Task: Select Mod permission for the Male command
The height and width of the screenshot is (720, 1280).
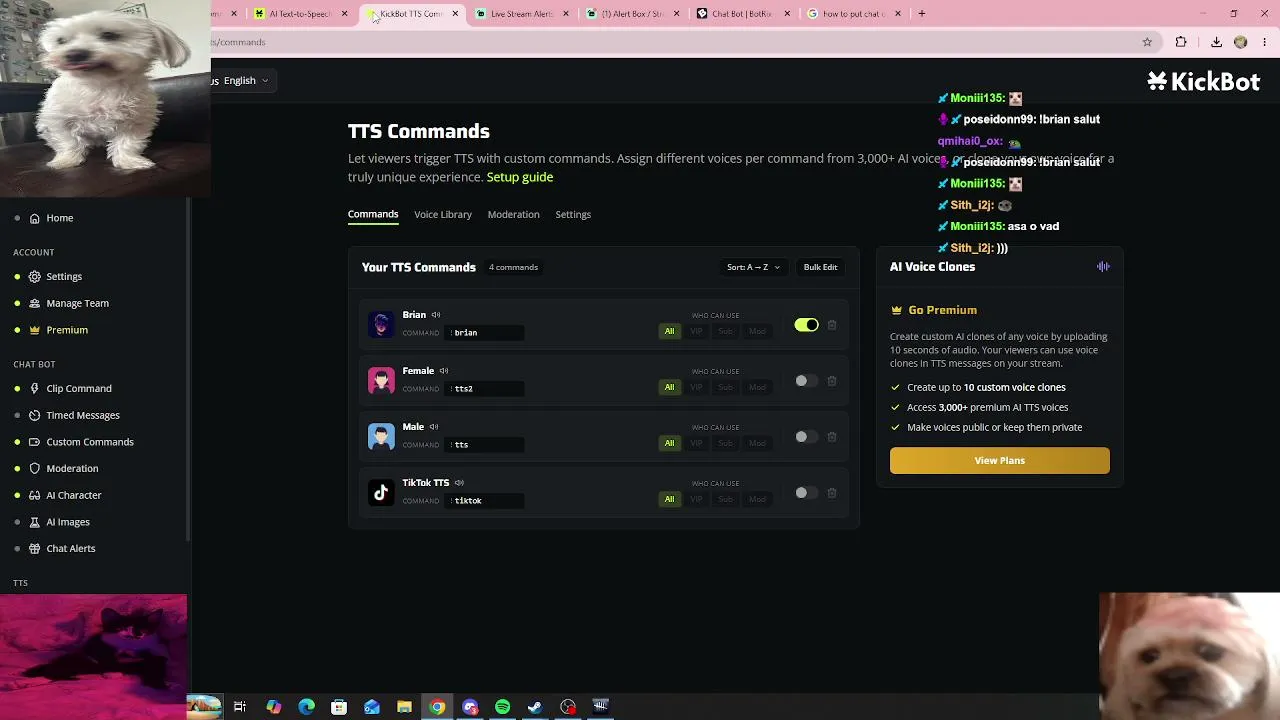Action: click(x=757, y=444)
